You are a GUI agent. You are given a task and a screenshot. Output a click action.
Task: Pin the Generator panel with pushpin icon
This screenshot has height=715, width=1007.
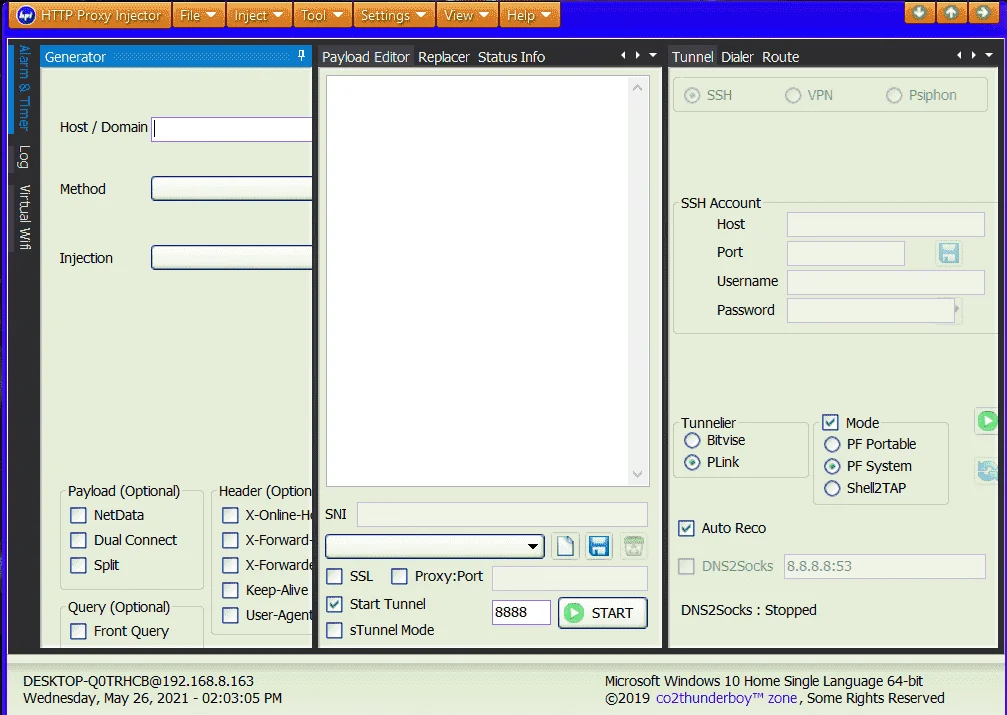[301, 56]
